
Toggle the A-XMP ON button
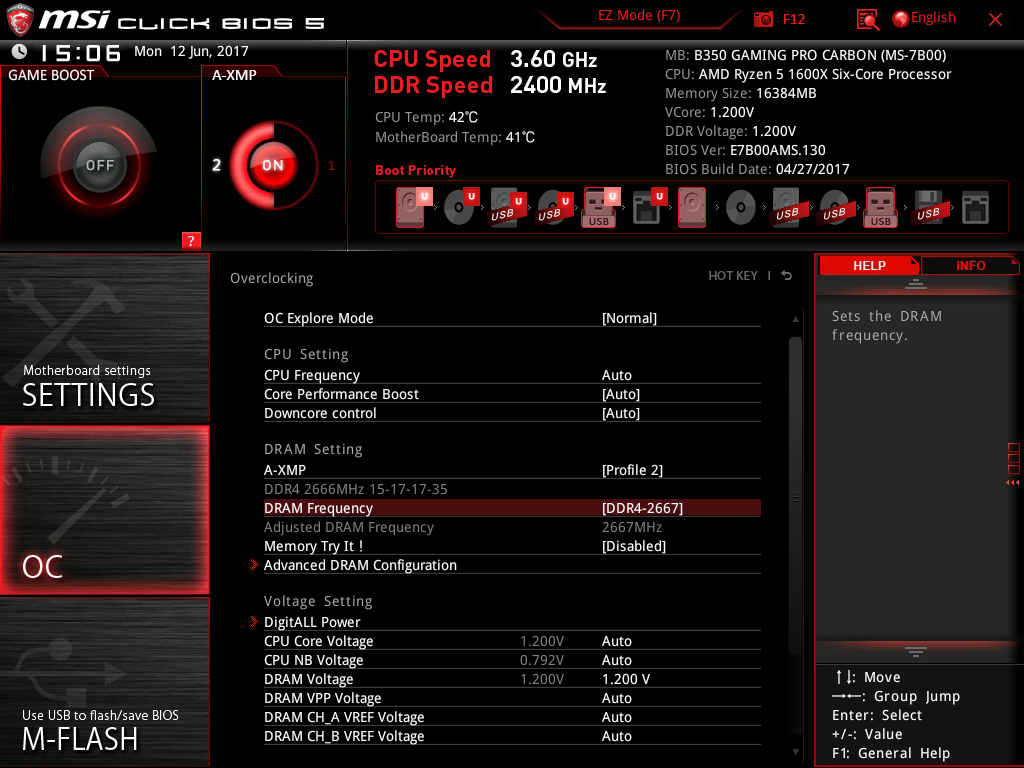pyautogui.click(x=273, y=165)
